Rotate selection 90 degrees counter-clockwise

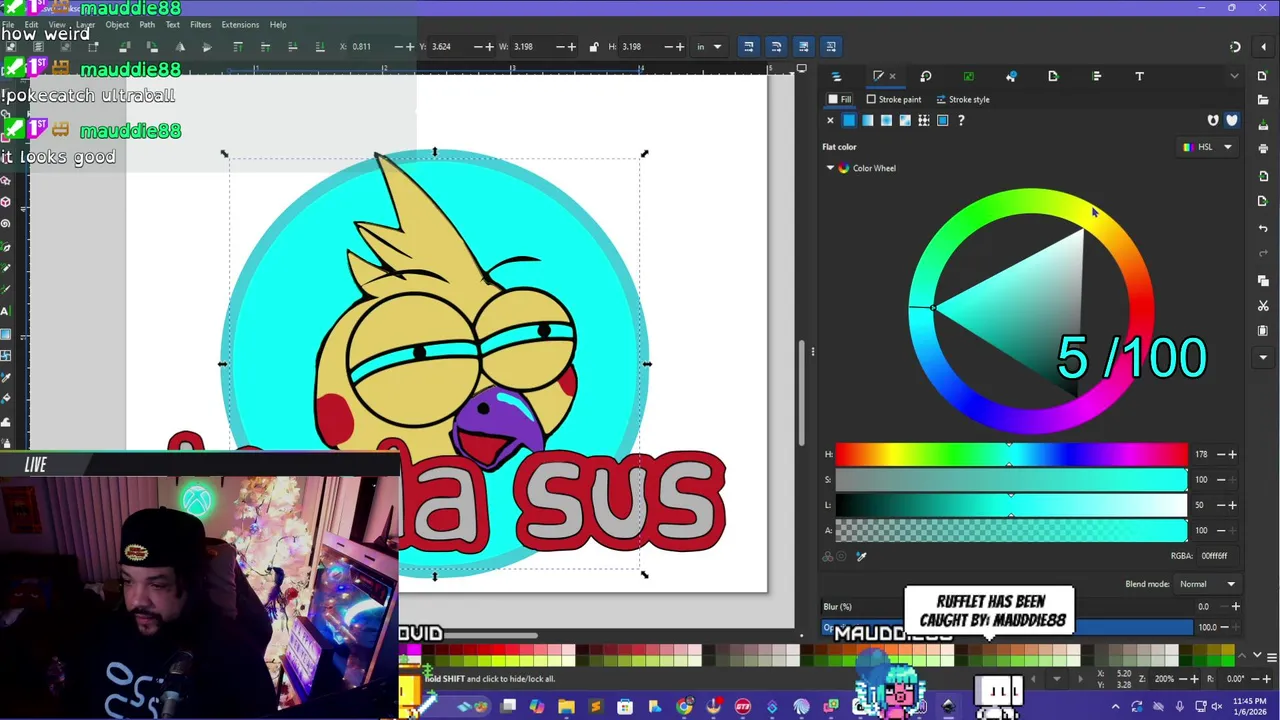[124, 47]
